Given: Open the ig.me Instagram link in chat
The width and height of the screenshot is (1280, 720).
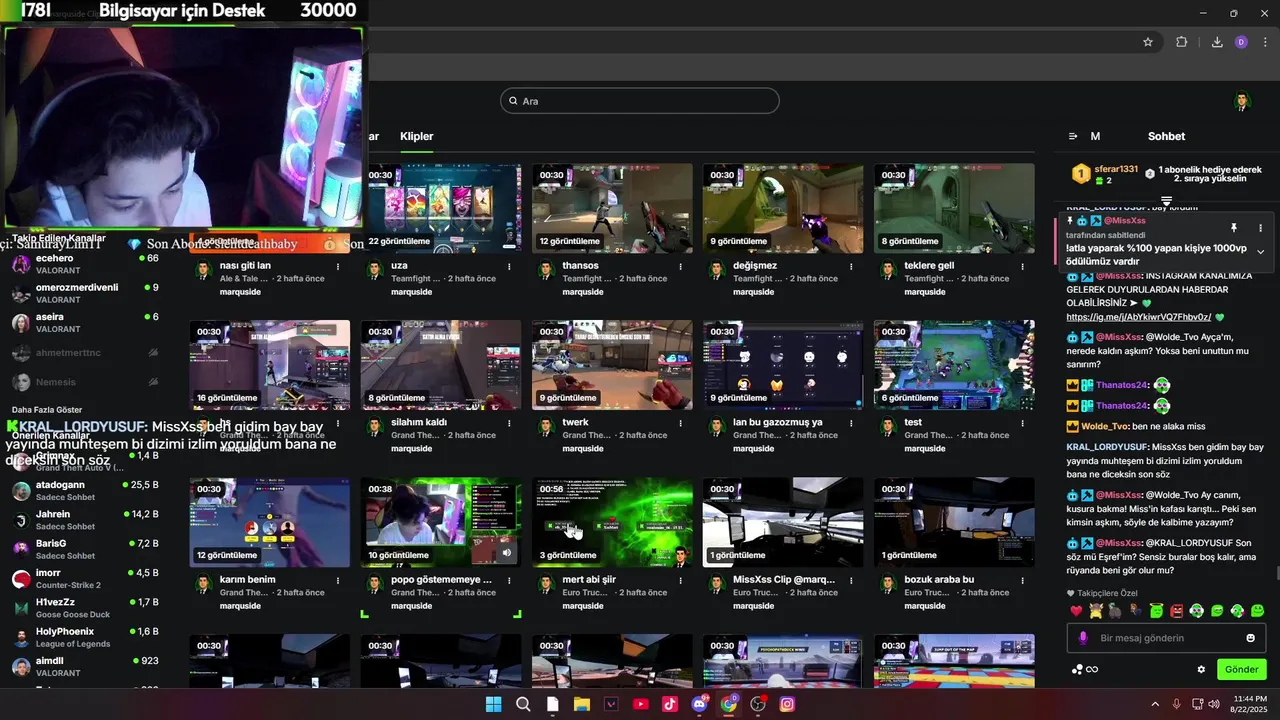Looking at the screenshot, I should tap(1138, 317).
